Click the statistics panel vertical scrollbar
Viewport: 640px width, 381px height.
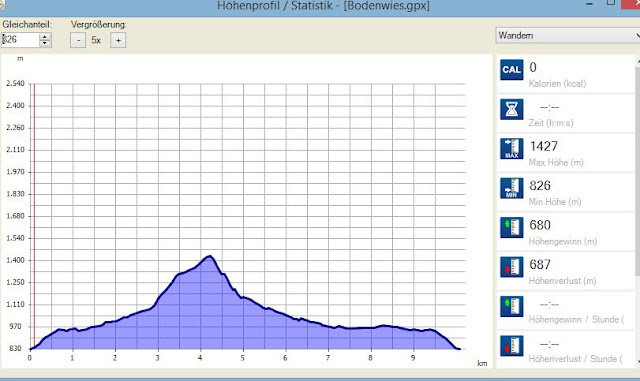(x=638, y=172)
